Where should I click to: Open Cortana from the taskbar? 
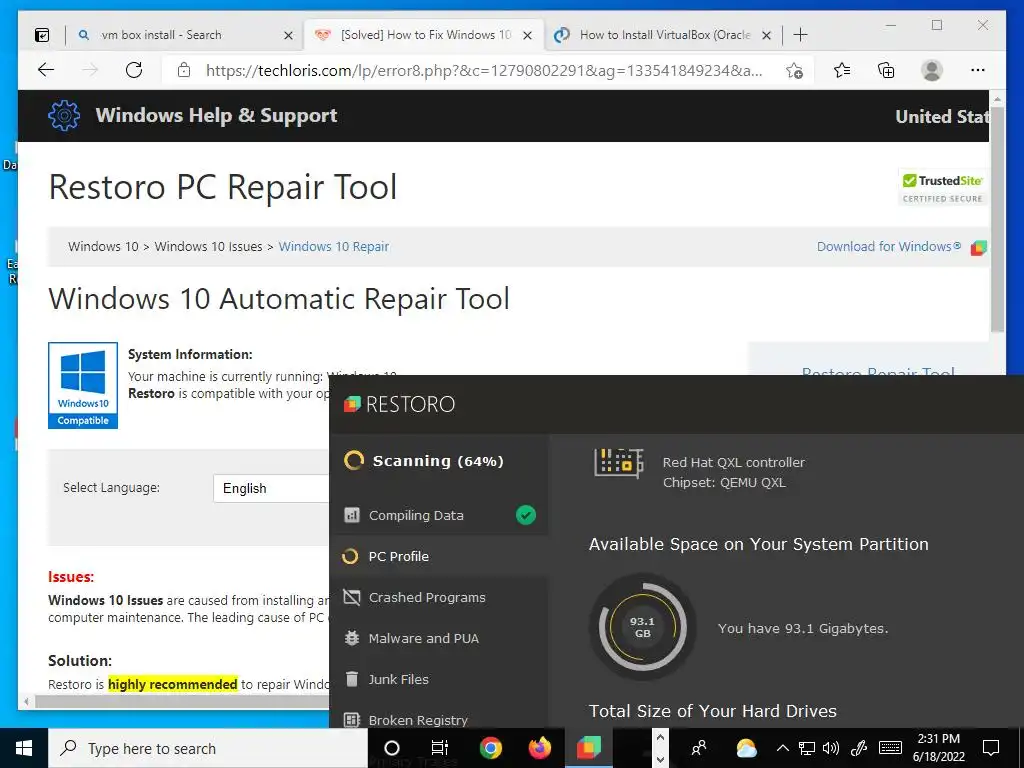pyautogui.click(x=392, y=748)
